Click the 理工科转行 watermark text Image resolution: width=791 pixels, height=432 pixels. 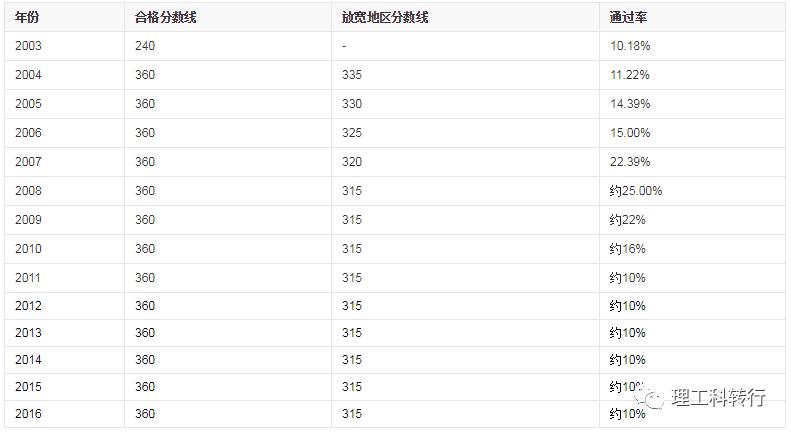718,398
